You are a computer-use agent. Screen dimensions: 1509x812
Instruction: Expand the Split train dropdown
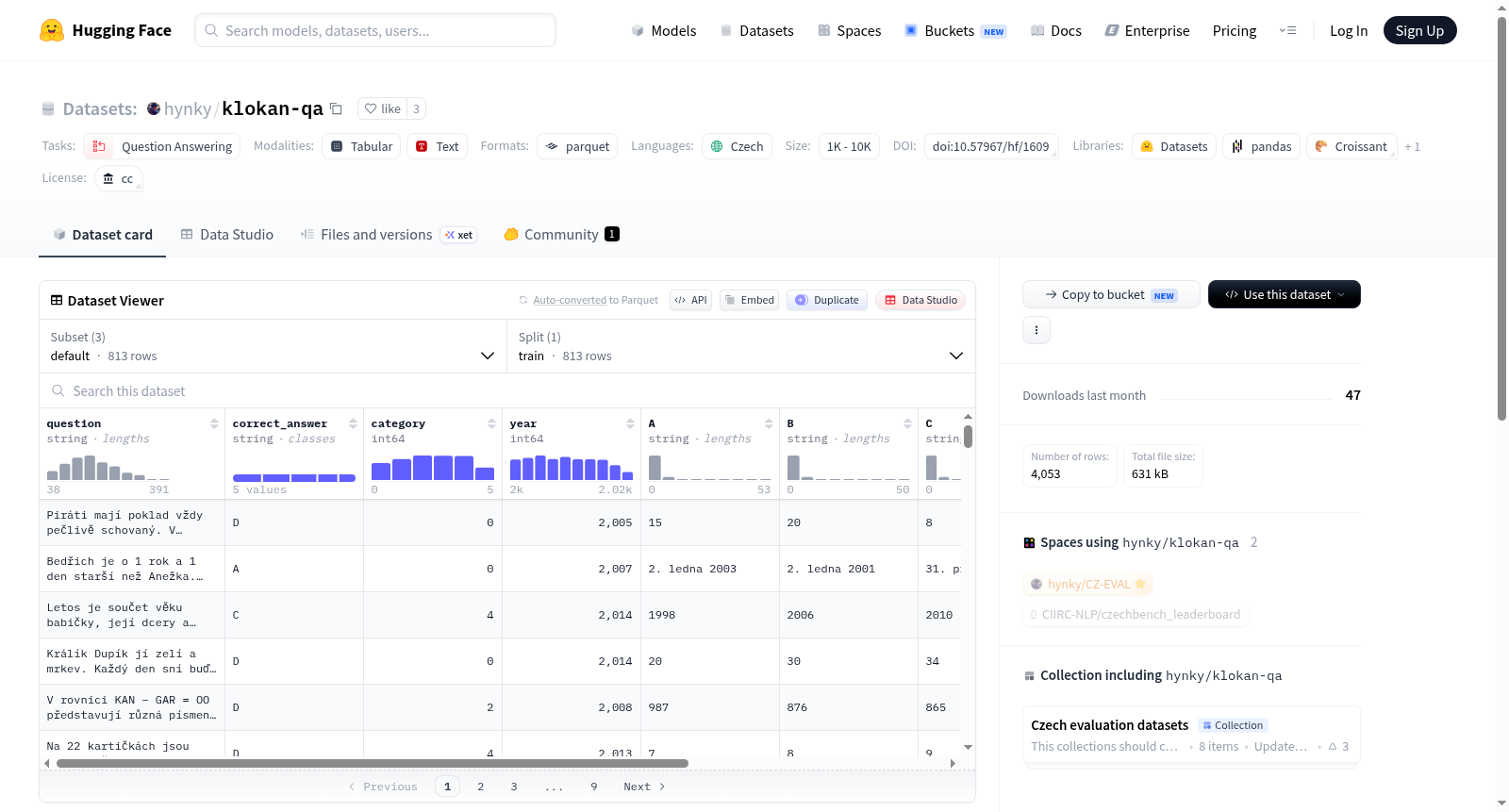click(x=741, y=346)
